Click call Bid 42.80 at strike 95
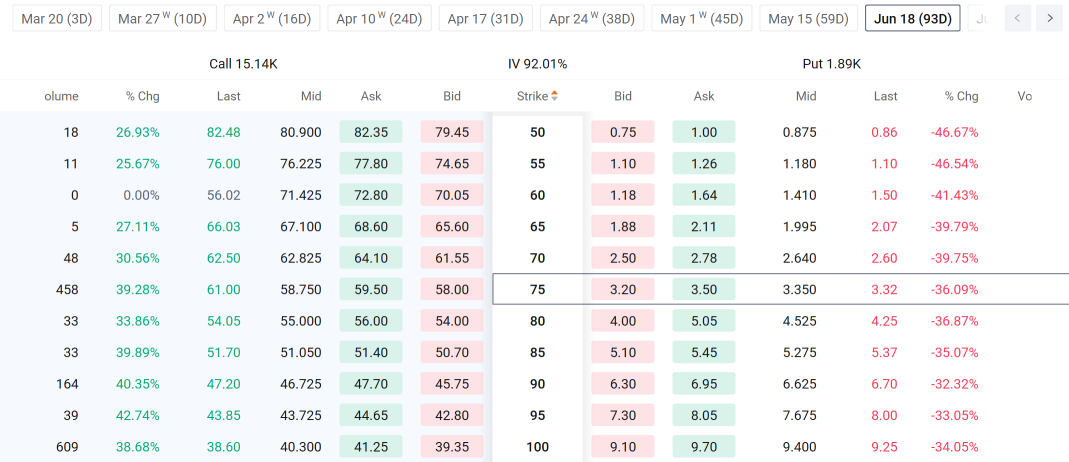The height and width of the screenshot is (462, 1069). click(x=452, y=416)
